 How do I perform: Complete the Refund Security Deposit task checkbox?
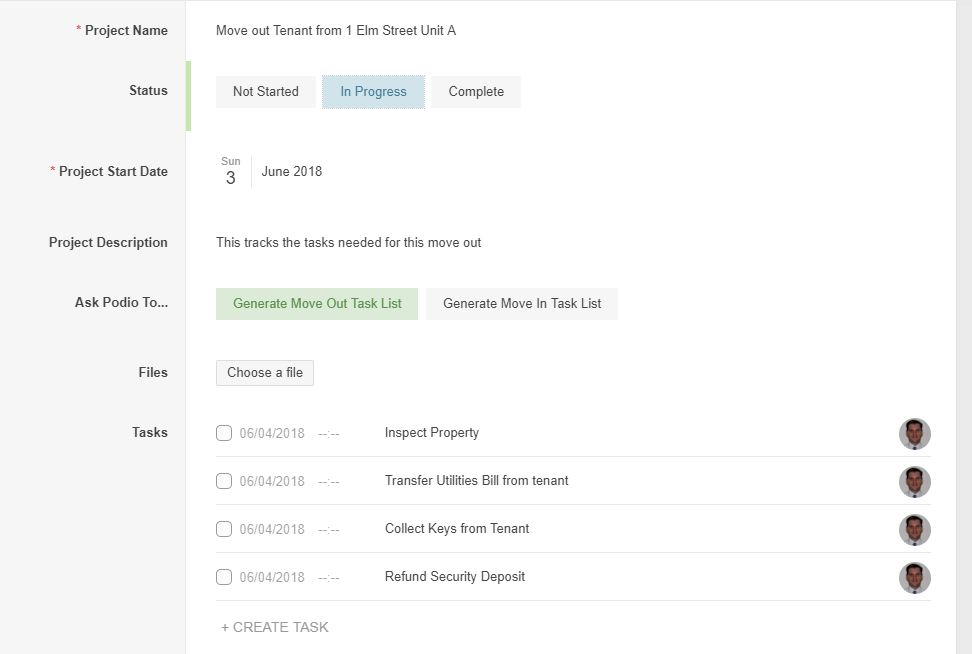click(x=224, y=577)
